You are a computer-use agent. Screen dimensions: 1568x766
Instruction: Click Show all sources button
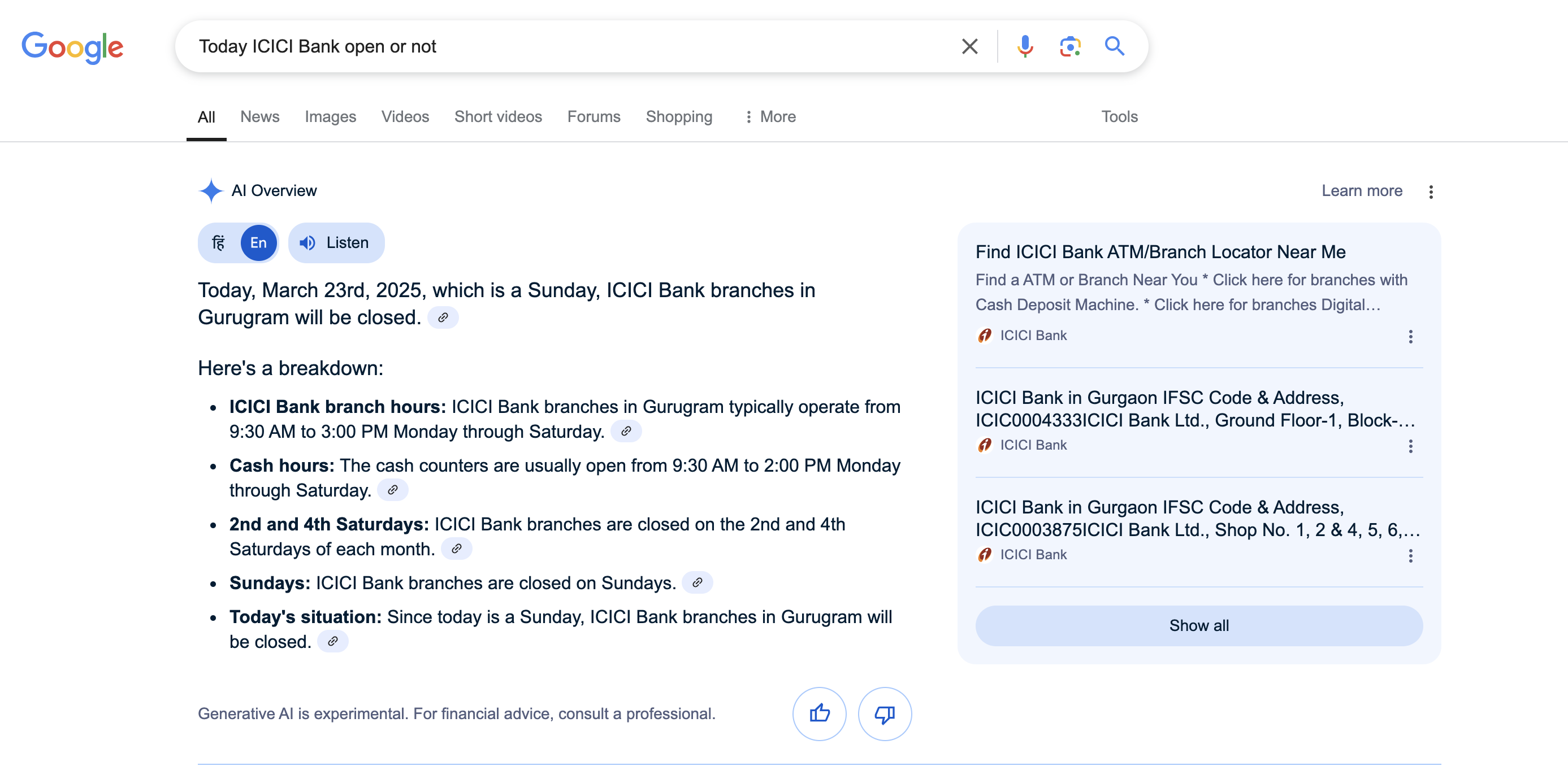pyautogui.click(x=1198, y=625)
